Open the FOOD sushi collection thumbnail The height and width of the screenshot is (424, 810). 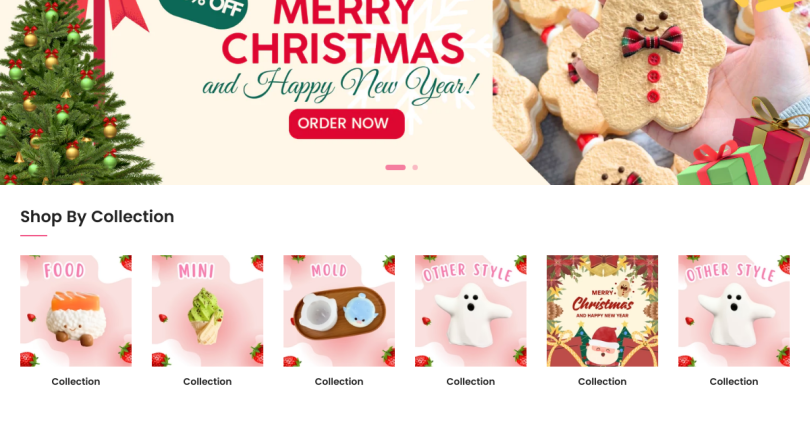click(x=76, y=311)
